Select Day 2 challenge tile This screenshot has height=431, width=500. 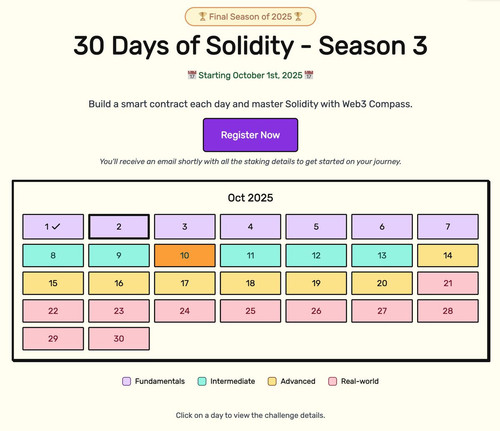(x=119, y=227)
